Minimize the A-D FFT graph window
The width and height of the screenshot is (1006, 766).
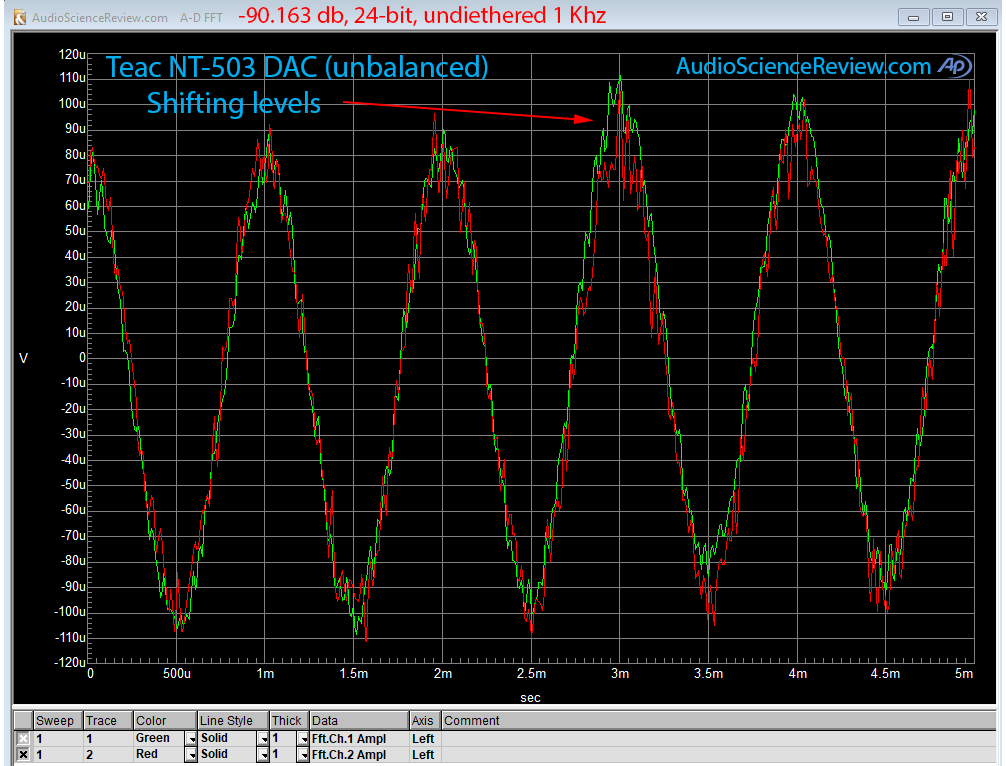click(x=914, y=17)
